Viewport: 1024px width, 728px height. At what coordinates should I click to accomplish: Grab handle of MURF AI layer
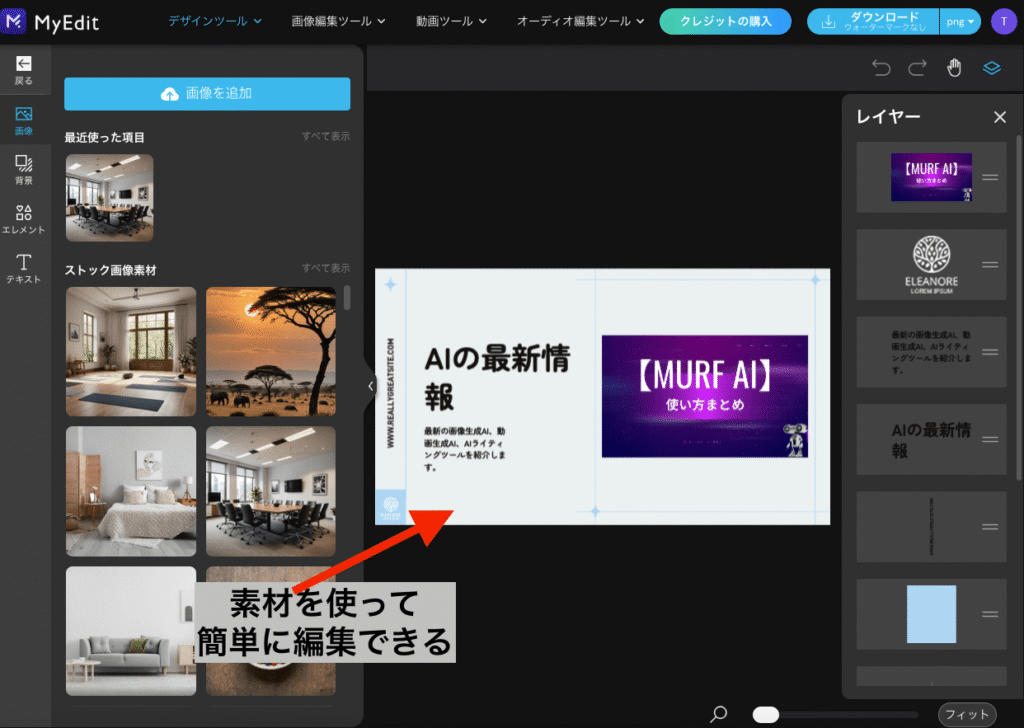coord(990,177)
